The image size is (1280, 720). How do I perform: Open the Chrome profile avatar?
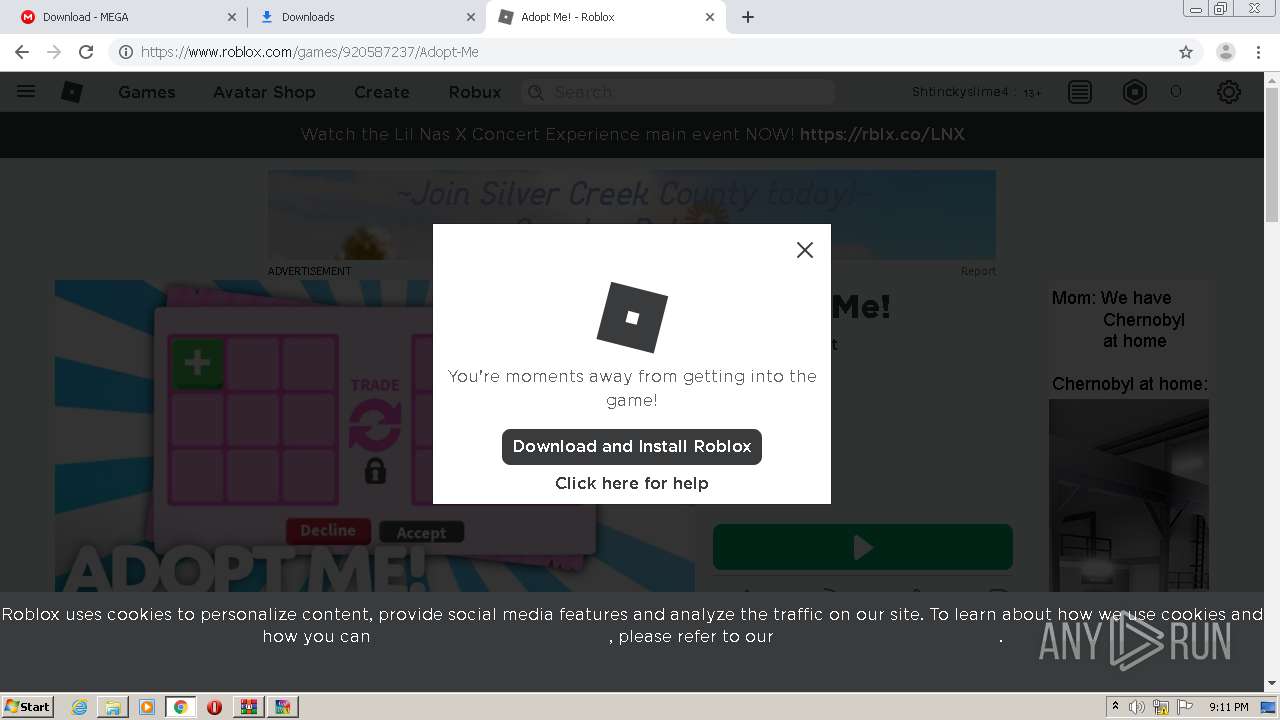coord(1226,52)
